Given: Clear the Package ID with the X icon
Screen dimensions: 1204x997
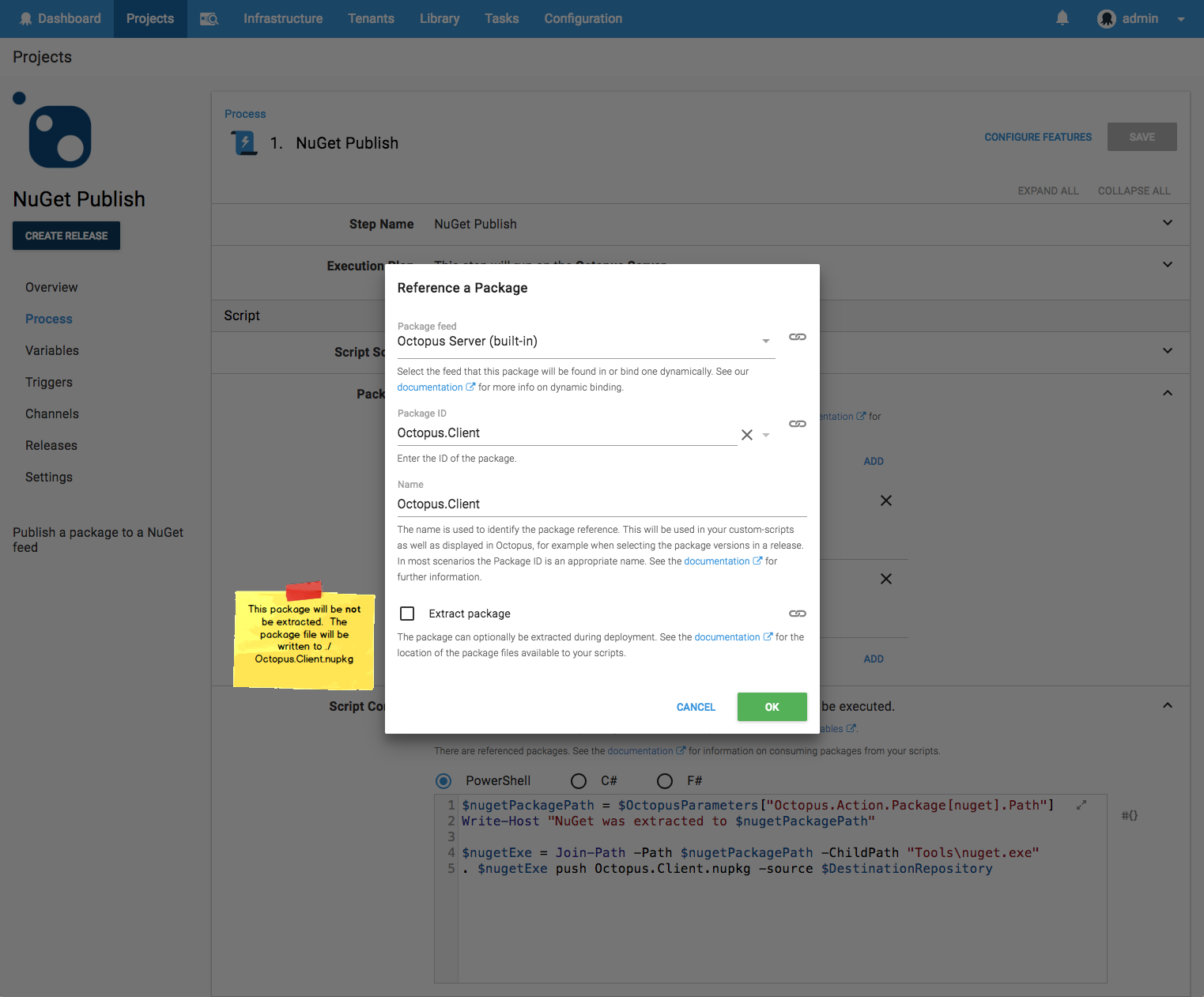Looking at the screenshot, I should tap(746, 434).
